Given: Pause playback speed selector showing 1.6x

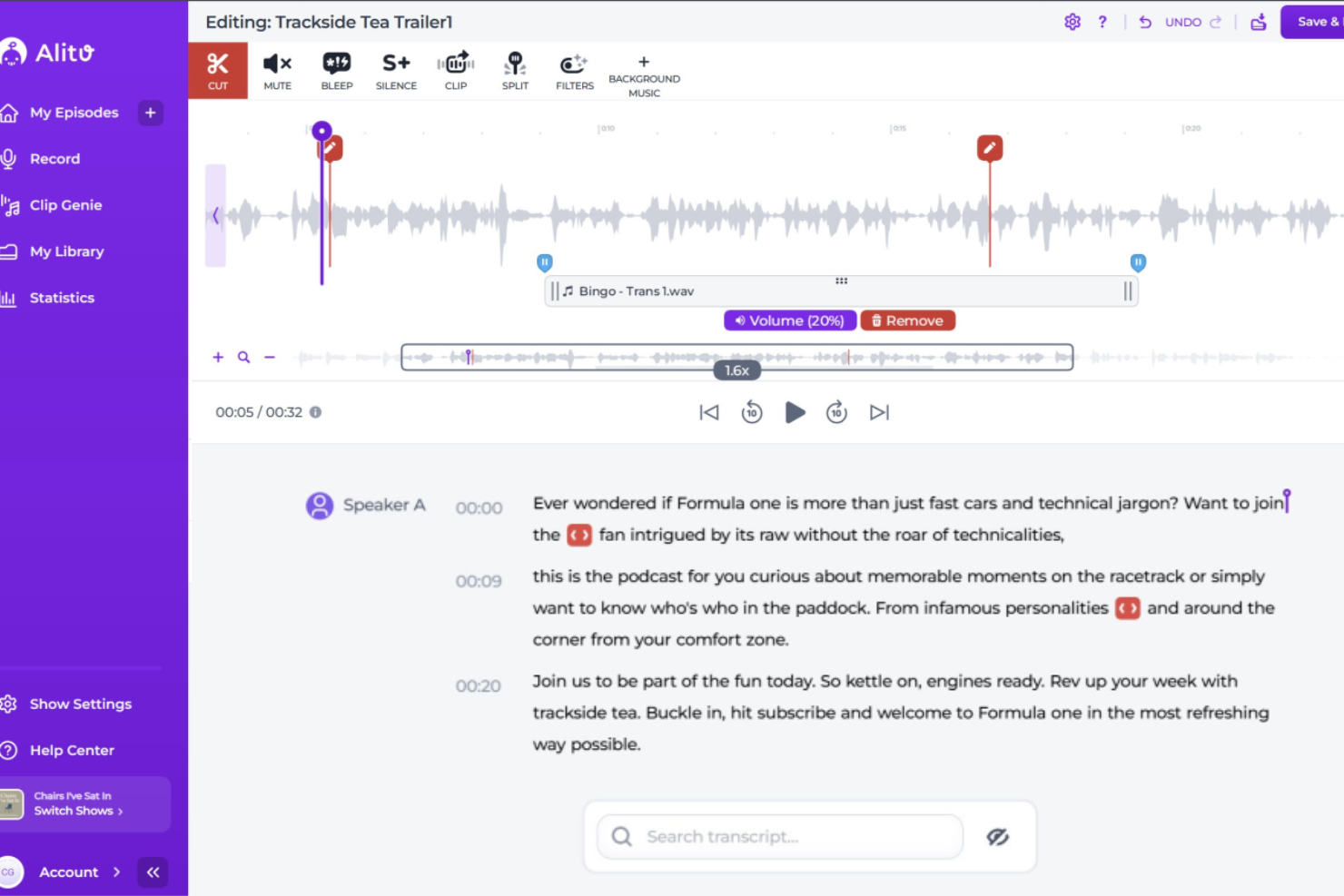Looking at the screenshot, I should tap(736, 369).
